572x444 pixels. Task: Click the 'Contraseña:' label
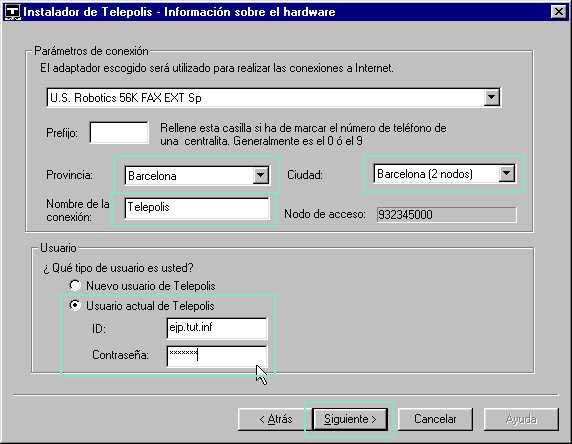click(120, 355)
